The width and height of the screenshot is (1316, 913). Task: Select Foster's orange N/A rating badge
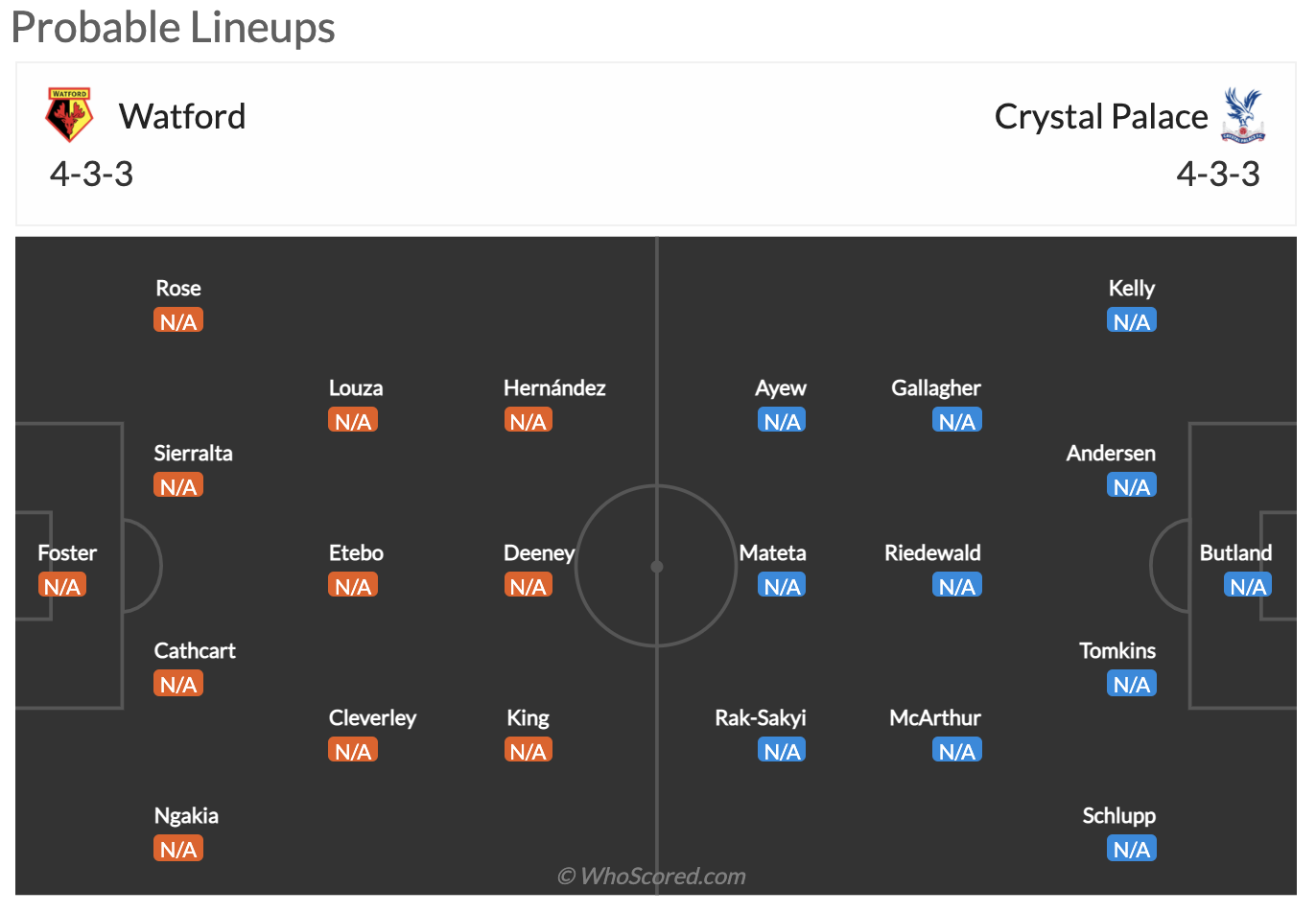[62, 585]
